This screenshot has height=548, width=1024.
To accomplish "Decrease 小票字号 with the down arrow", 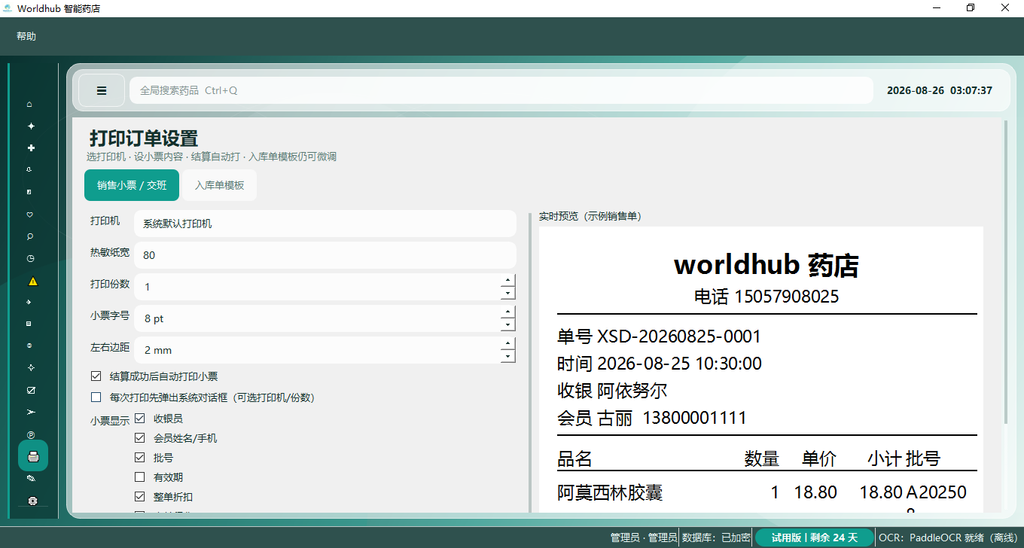I will (x=507, y=325).
